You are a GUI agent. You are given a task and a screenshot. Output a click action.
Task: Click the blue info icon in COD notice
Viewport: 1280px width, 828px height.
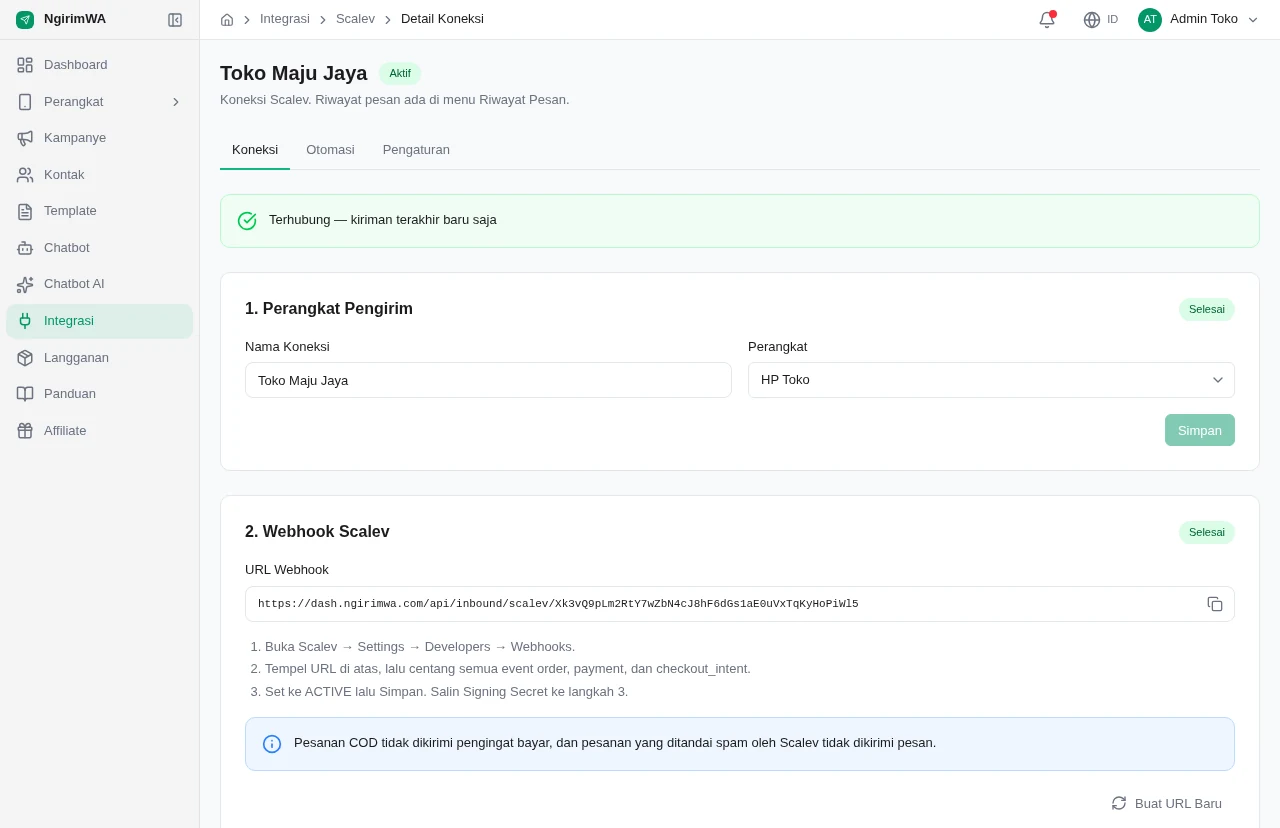[x=272, y=744]
